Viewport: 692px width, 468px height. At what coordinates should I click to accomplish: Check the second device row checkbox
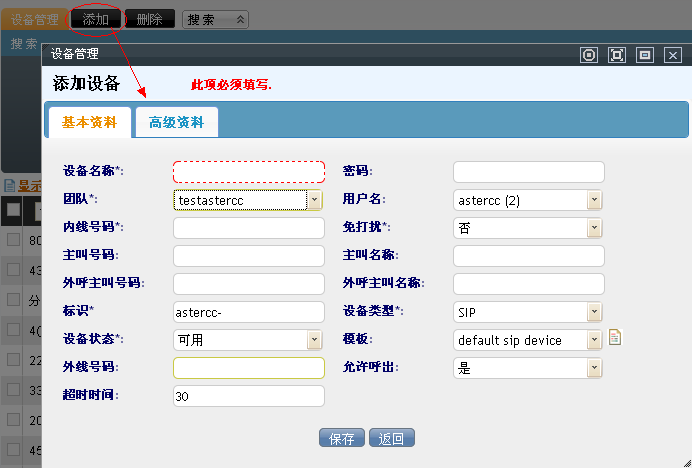pos(13,269)
